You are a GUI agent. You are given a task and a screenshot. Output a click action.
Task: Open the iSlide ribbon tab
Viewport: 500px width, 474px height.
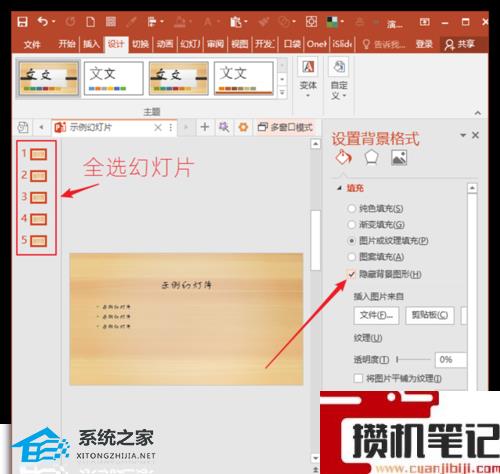coord(342,44)
